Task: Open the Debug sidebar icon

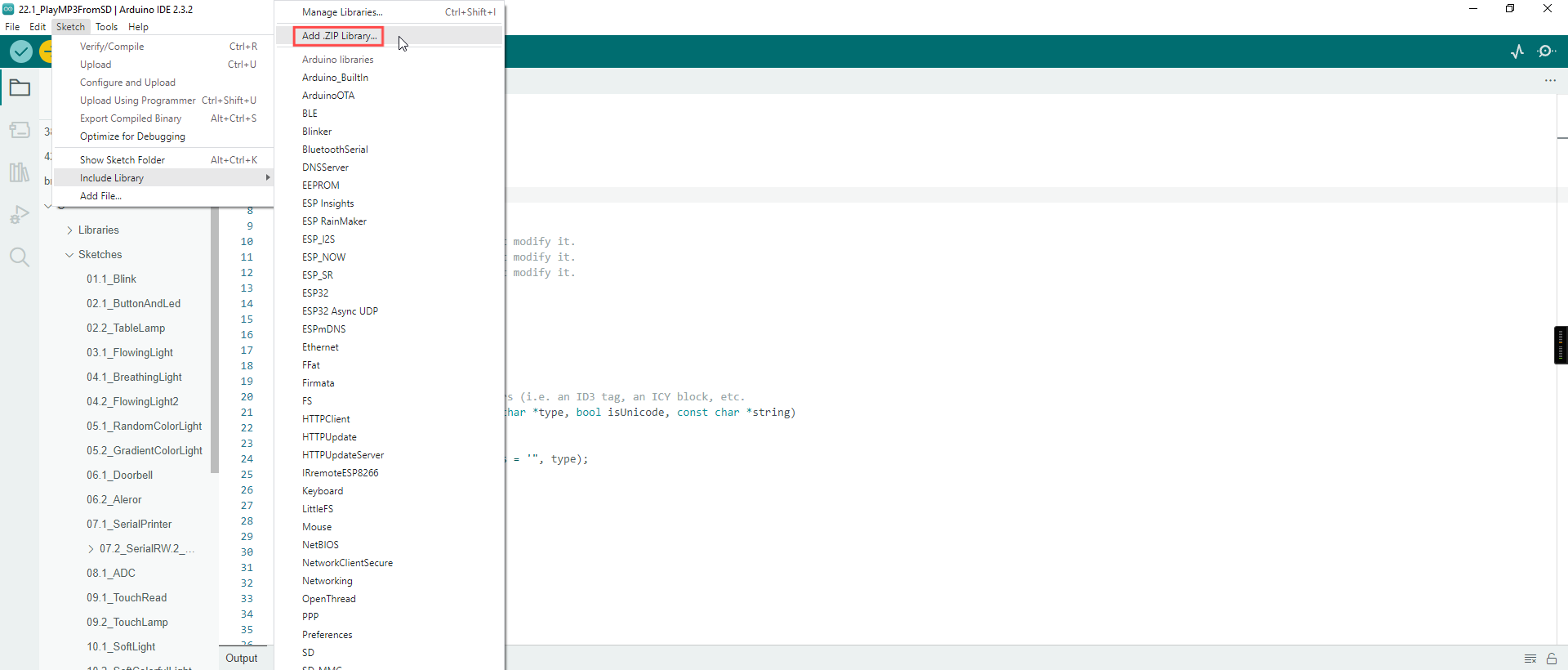Action: (x=20, y=215)
